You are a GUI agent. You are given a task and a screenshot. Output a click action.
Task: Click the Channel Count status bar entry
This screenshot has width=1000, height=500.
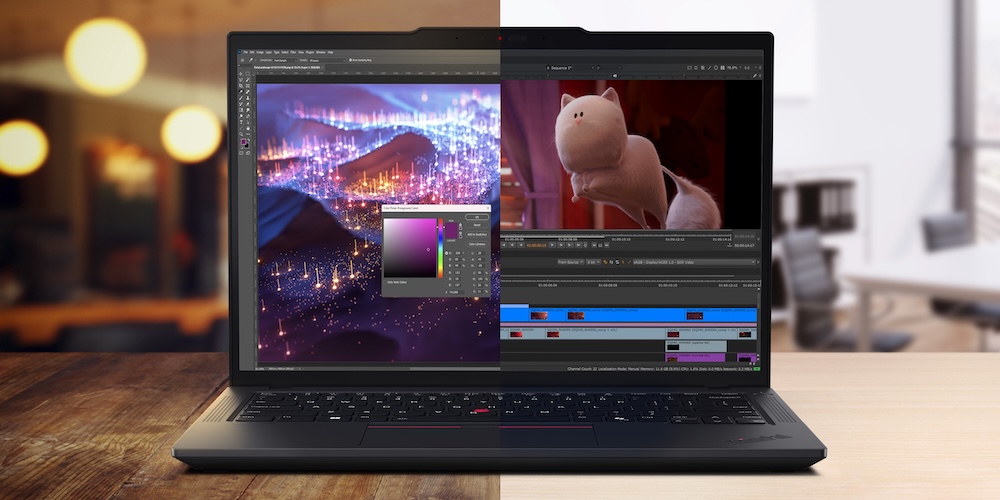tap(582, 369)
